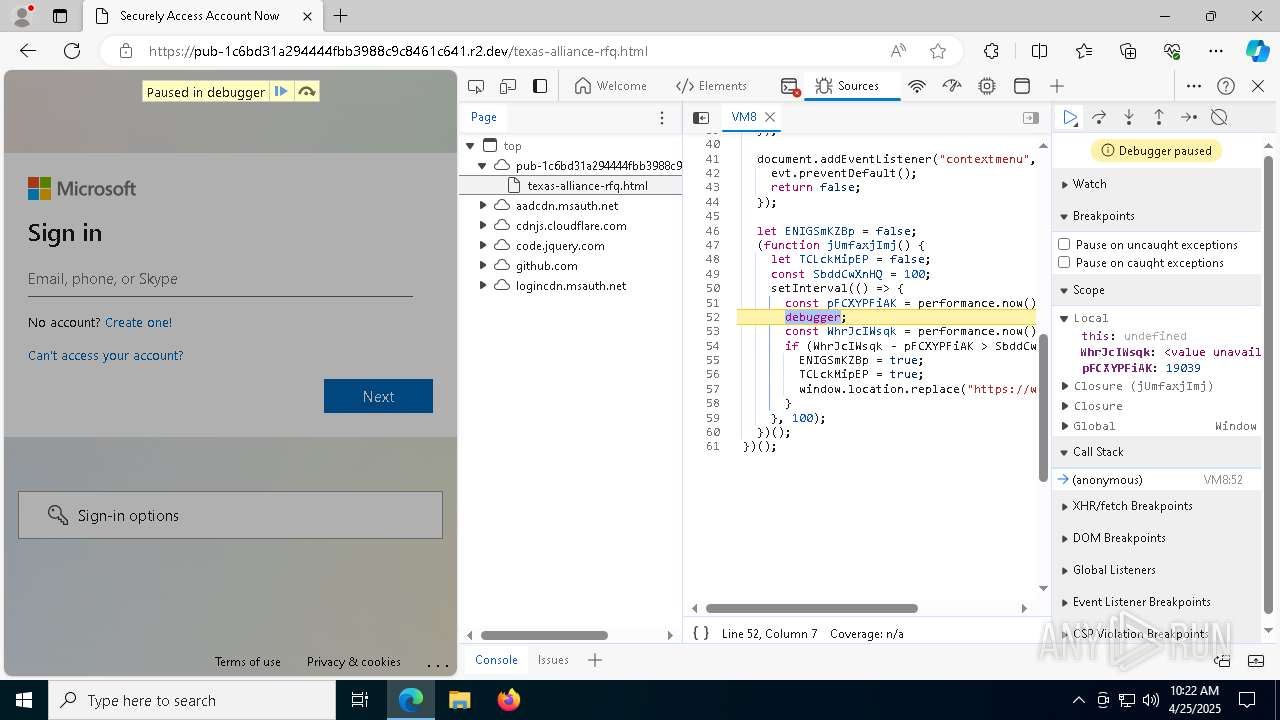The image size is (1280, 720).
Task: Step over next function call
Action: [x=1099, y=117]
